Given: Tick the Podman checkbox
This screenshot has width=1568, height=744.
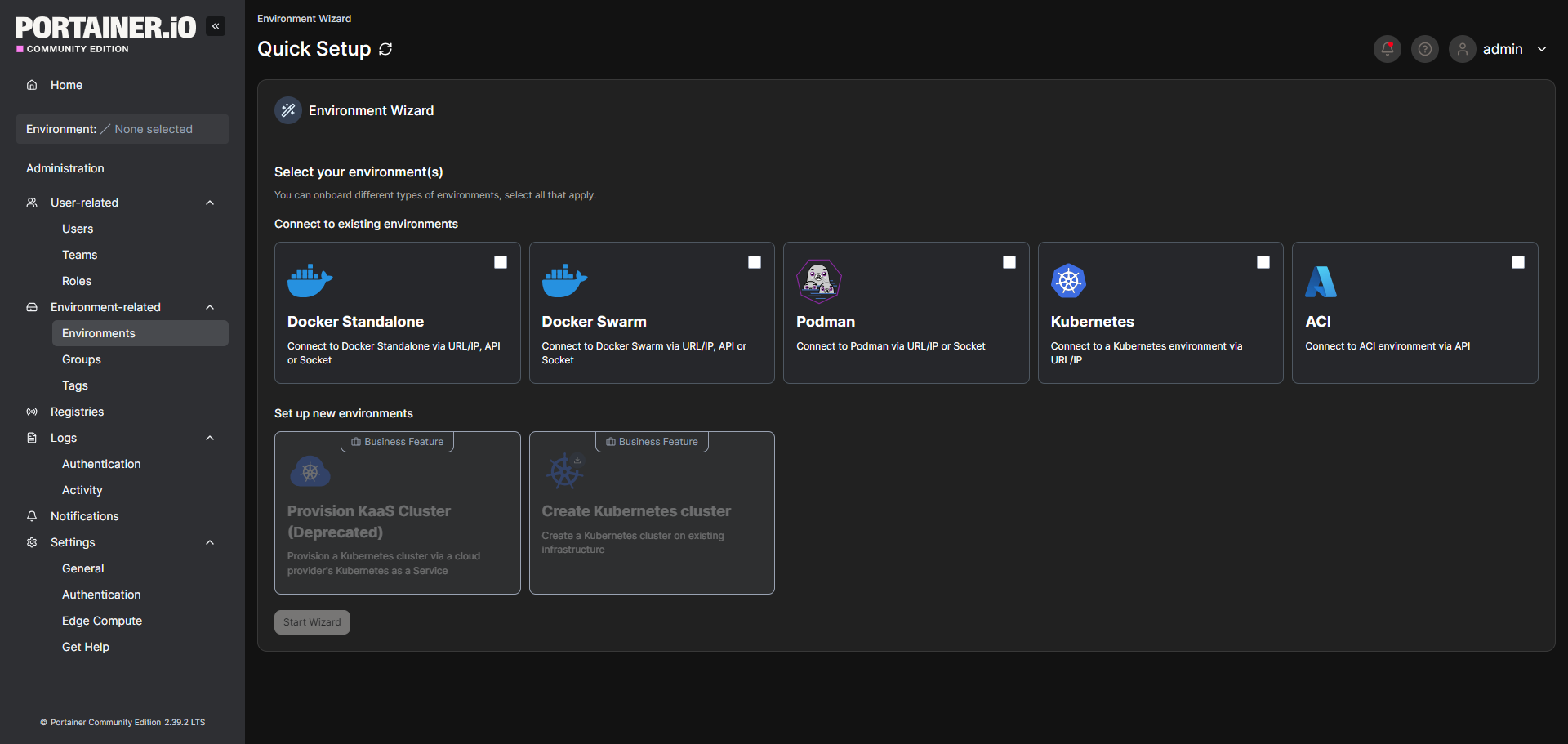Looking at the screenshot, I should (x=1009, y=262).
